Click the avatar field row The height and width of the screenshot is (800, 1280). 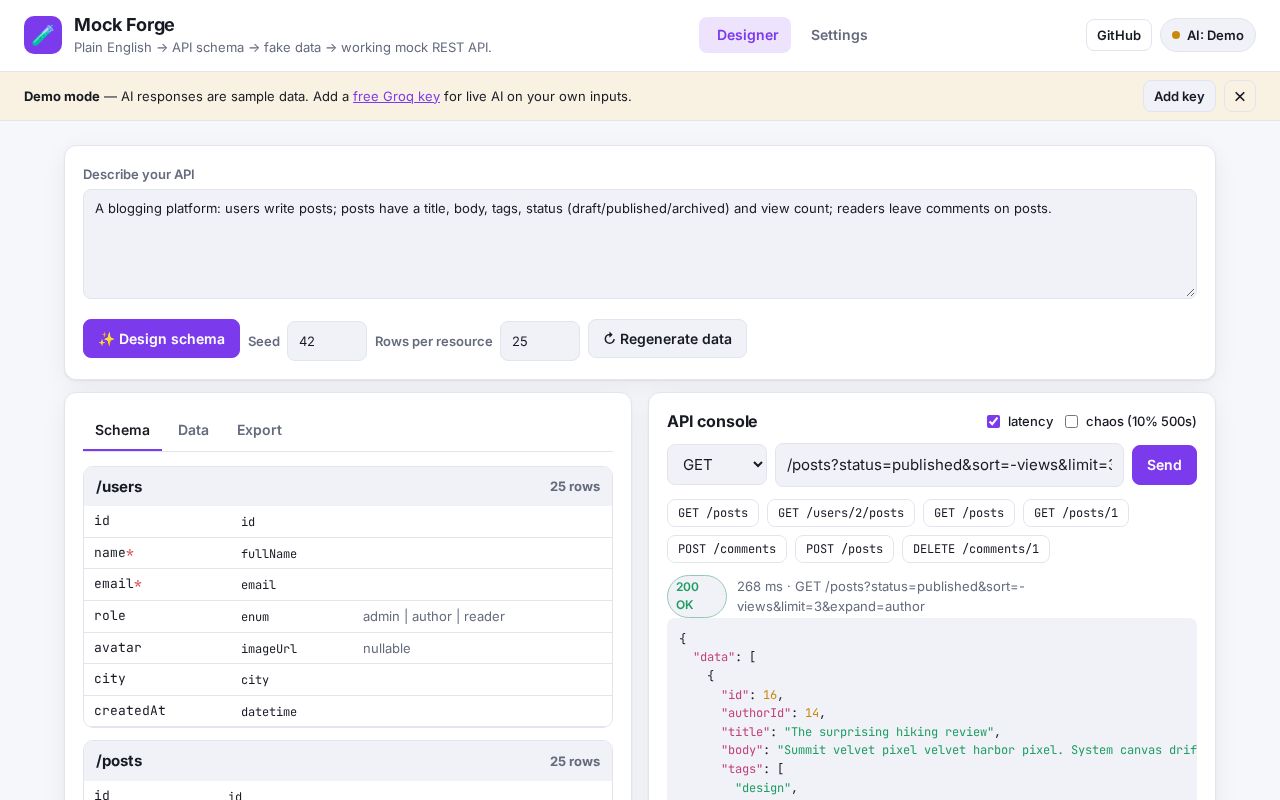[348, 648]
